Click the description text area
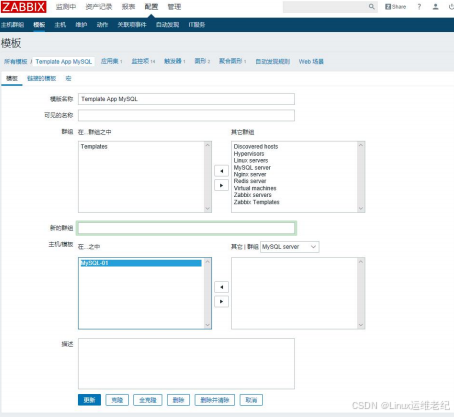The image size is (454, 417). click(186, 364)
